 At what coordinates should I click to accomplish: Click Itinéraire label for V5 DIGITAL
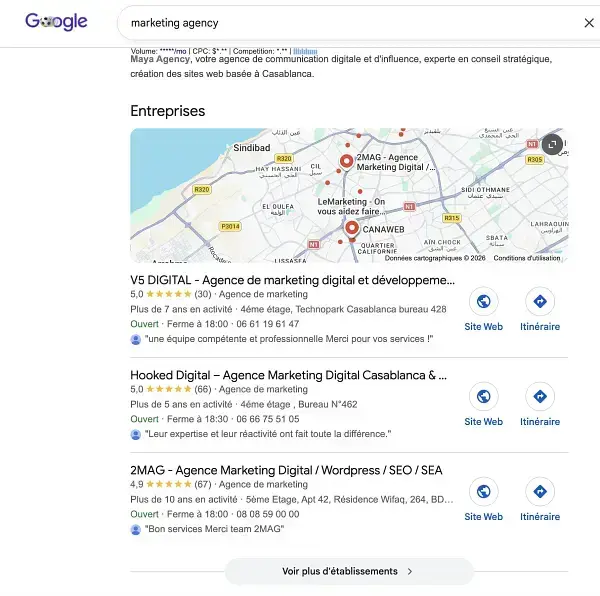(x=540, y=327)
